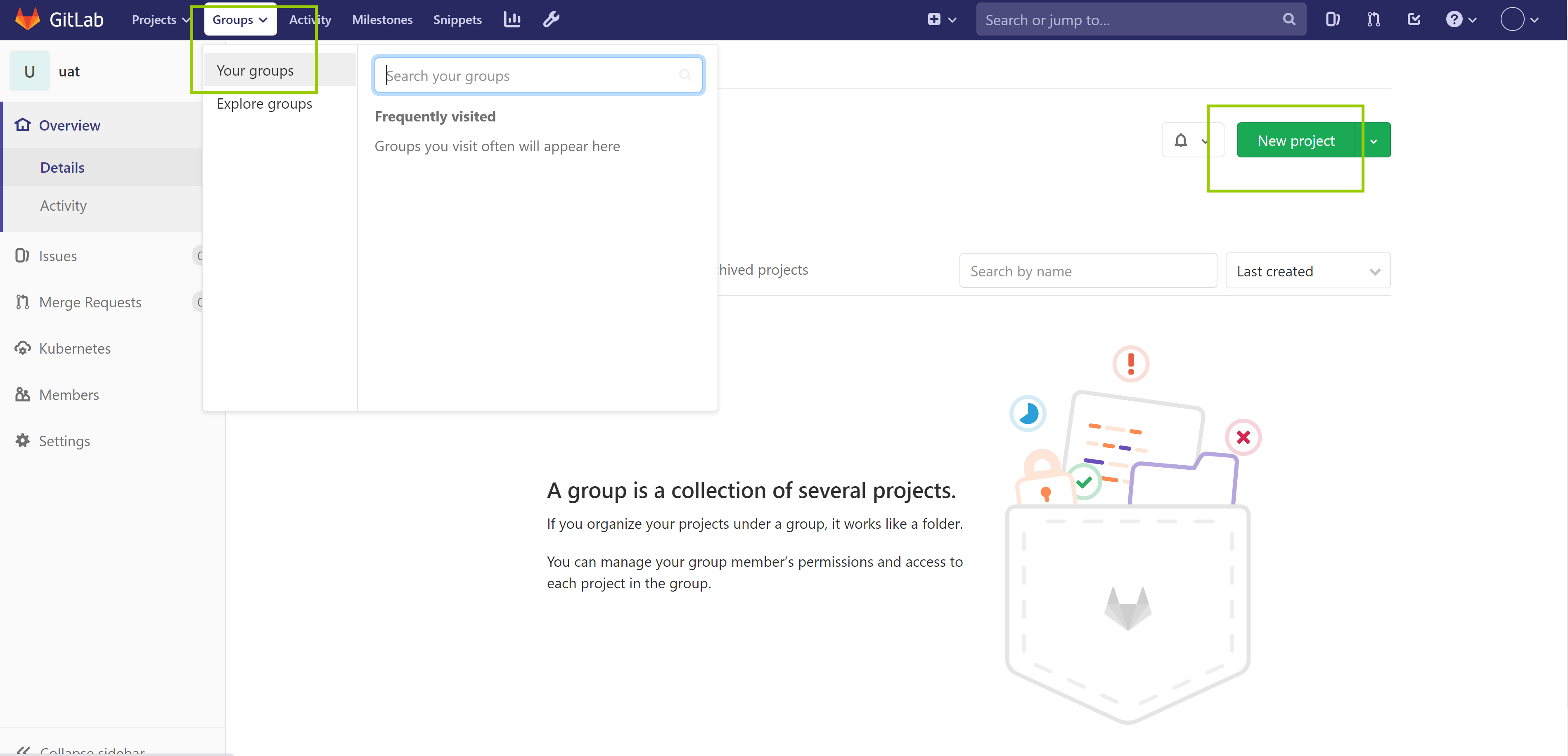
Task: Click the New project button
Action: tap(1296, 140)
